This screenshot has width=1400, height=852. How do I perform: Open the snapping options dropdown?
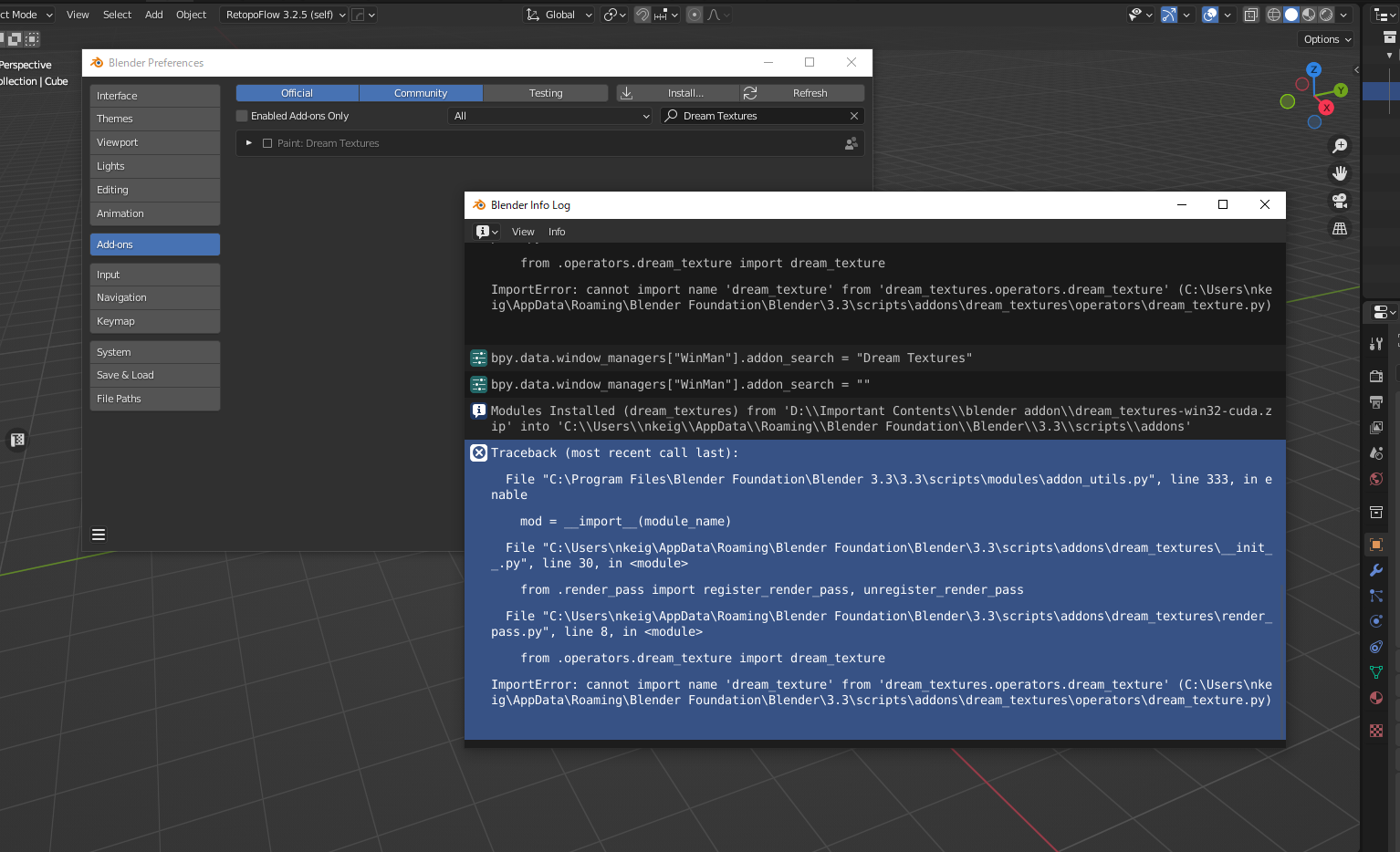(x=666, y=15)
